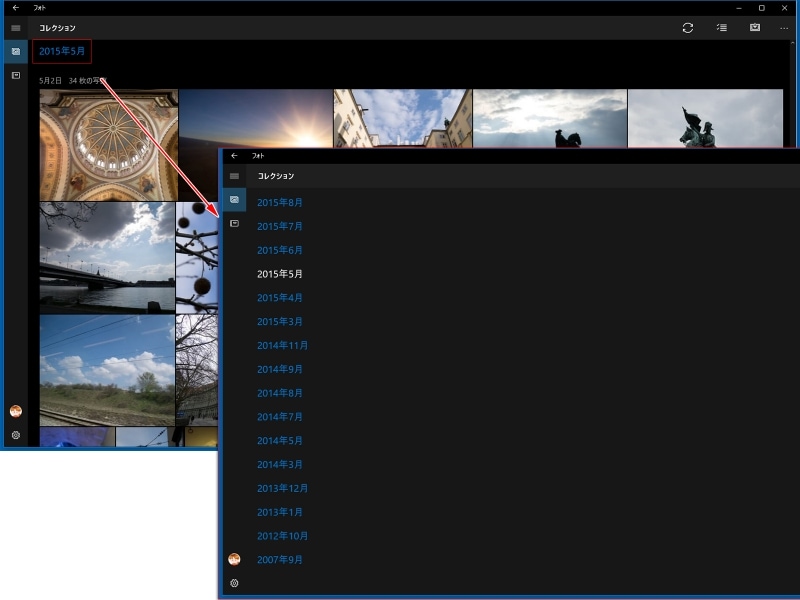Click the 2015年5月 header outlined in red
800x600 pixels.
tap(62, 51)
